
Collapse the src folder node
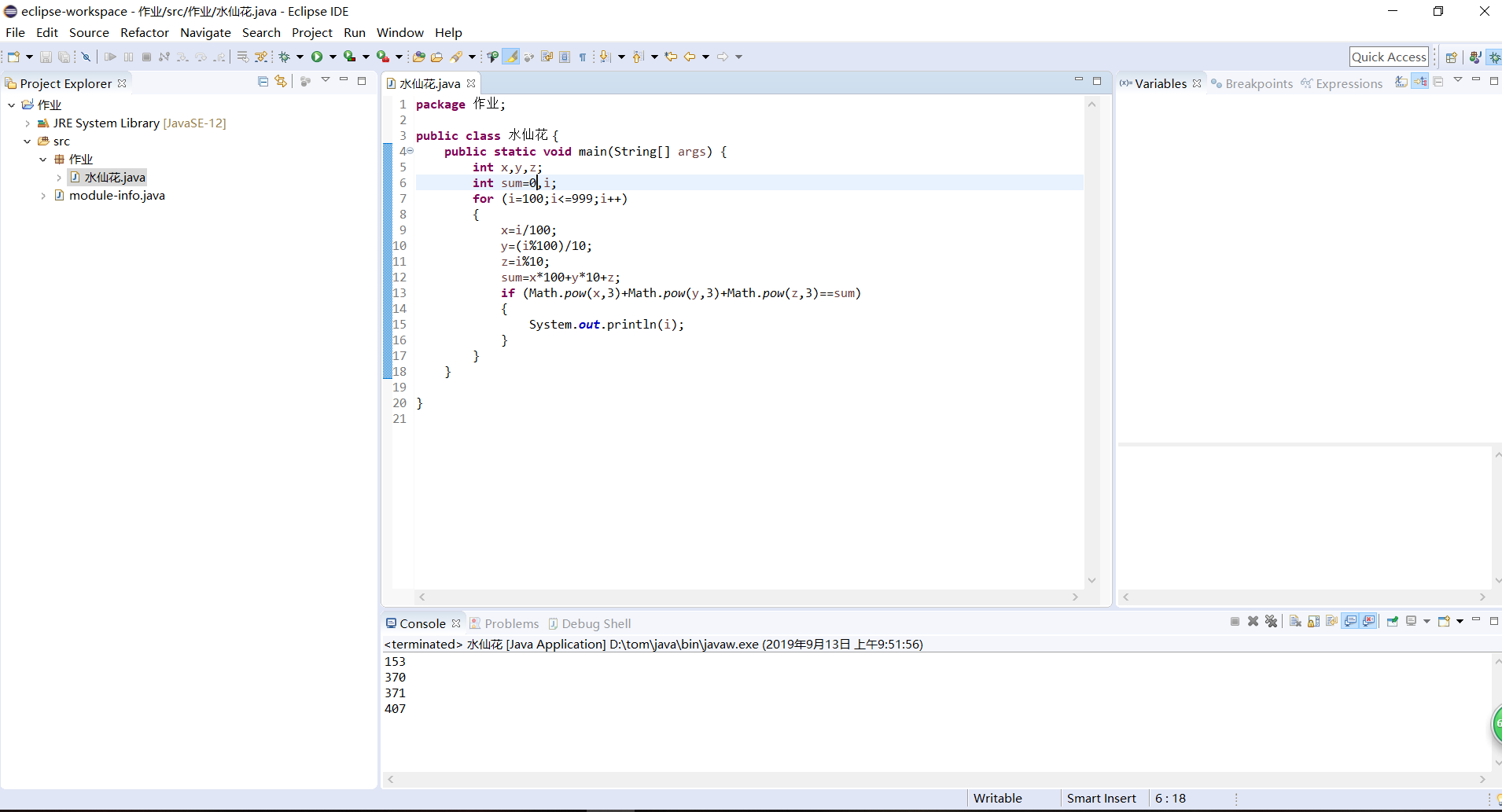pyautogui.click(x=28, y=141)
